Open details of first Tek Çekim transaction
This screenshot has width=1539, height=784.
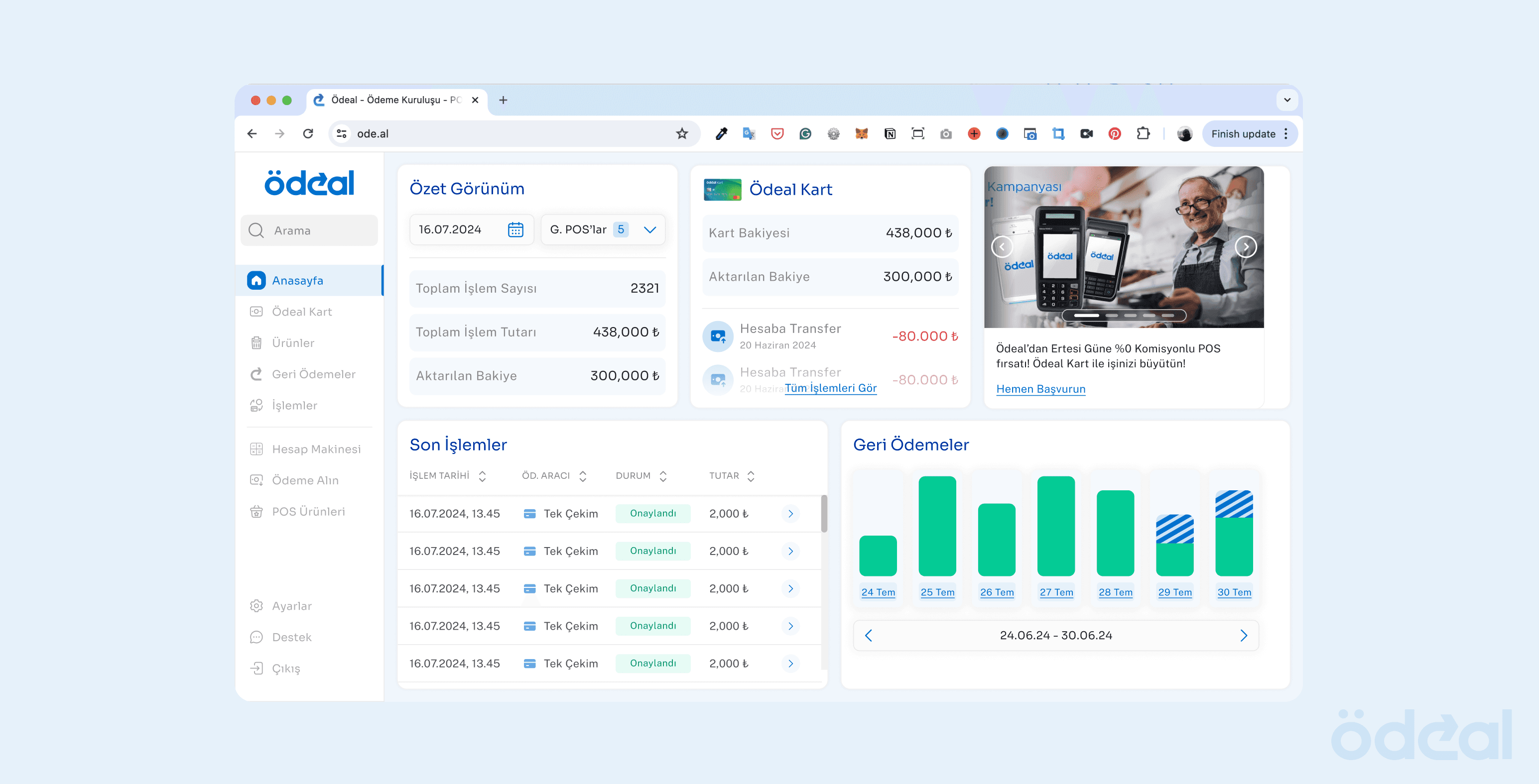(790, 514)
